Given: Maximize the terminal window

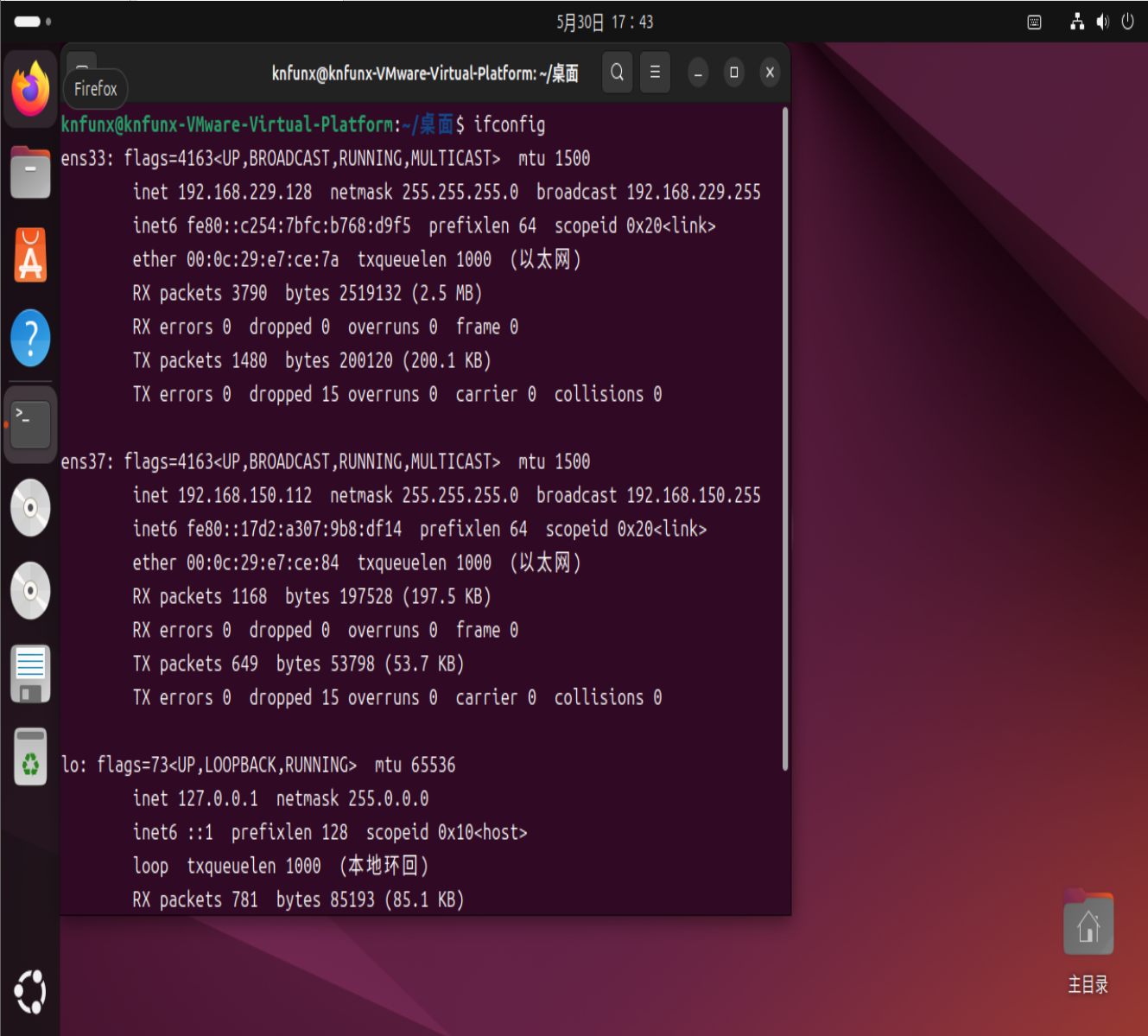Looking at the screenshot, I should pyautogui.click(x=734, y=73).
